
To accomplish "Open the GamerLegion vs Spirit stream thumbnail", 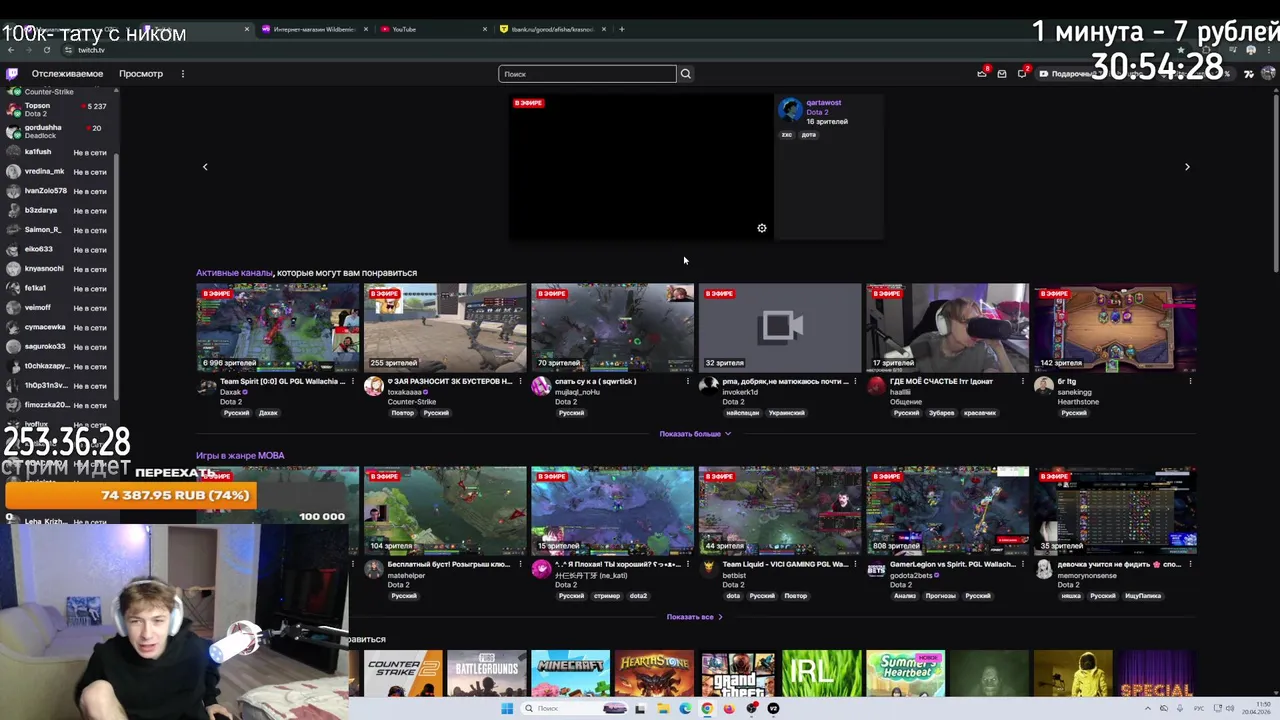I will [947, 510].
